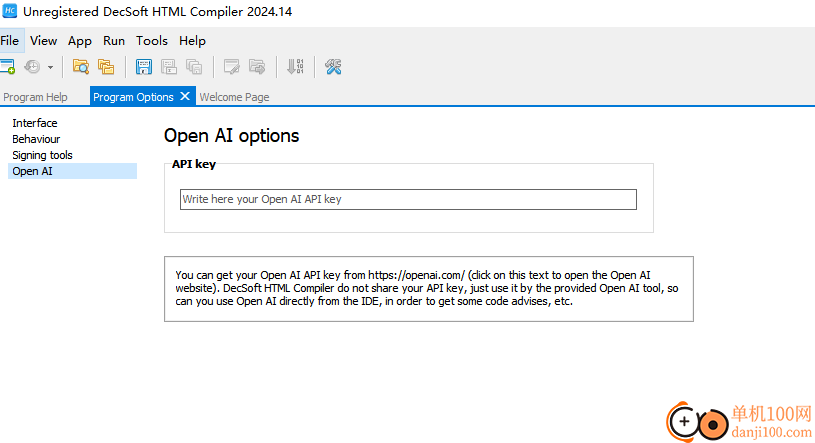The width and height of the screenshot is (815, 443).
Task: Select the Program Options tab
Action: [x=133, y=97]
